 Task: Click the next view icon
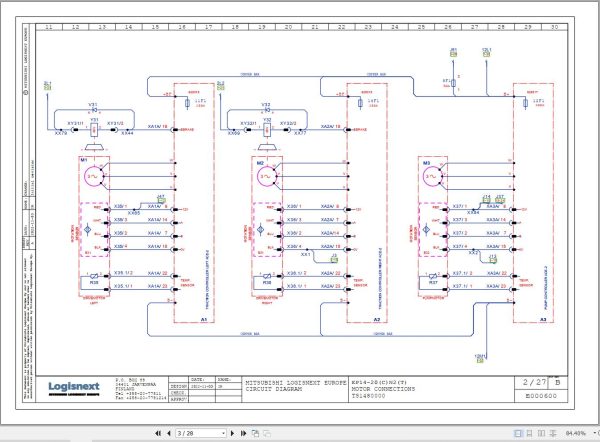click(x=267, y=433)
